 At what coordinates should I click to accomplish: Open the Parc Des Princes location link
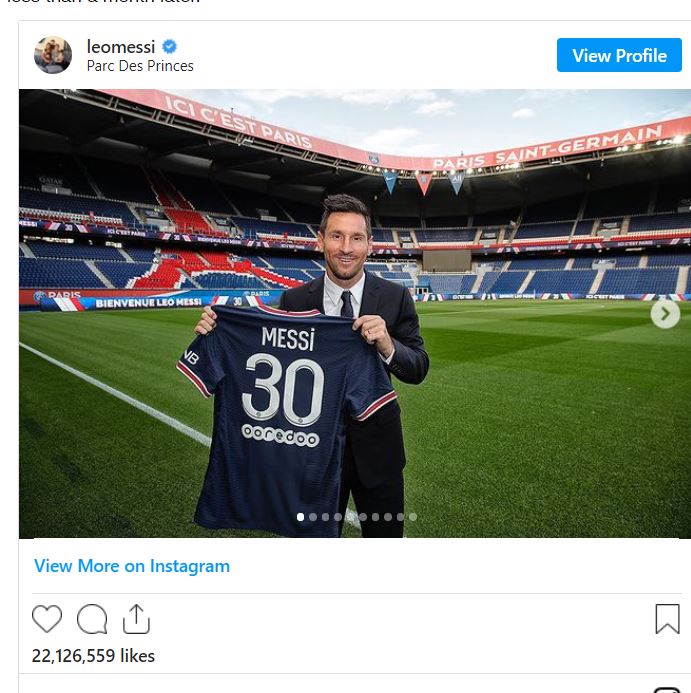pyautogui.click(x=140, y=66)
